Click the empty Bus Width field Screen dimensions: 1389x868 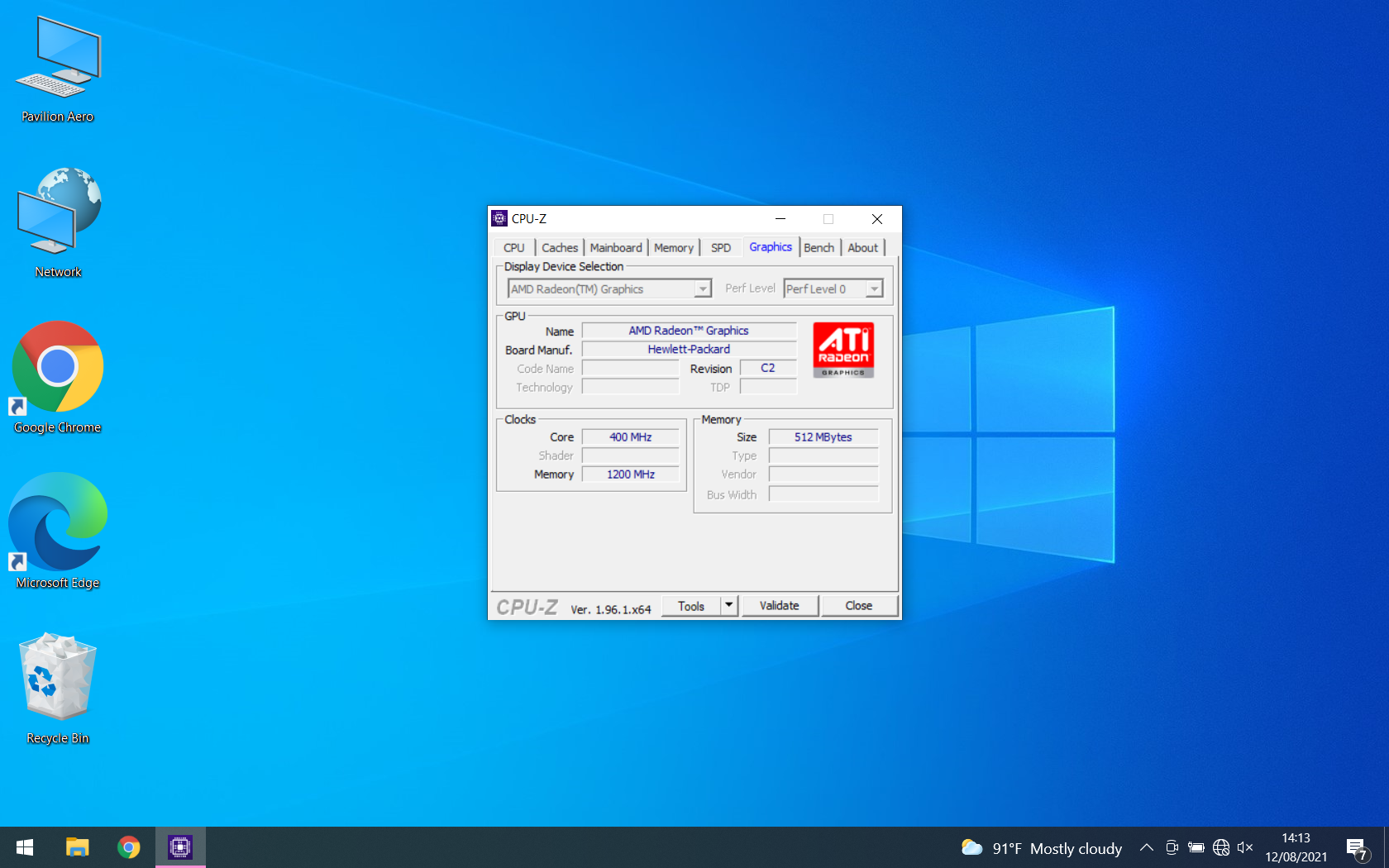click(823, 494)
